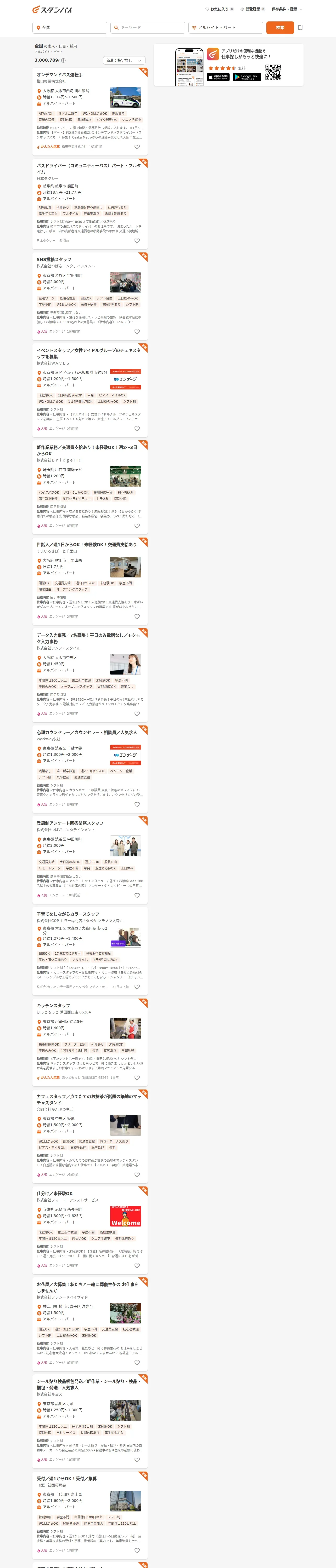Click the エンゲージ image on ＷＡＶＥＳ job card

pyautogui.click(x=126, y=379)
